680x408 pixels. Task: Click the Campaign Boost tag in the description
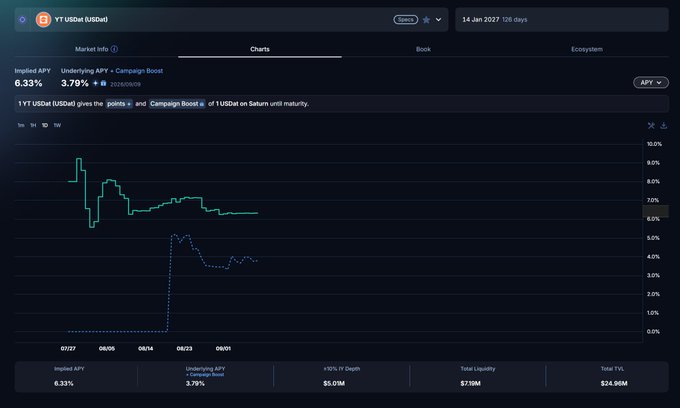click(x=177, y=104)
